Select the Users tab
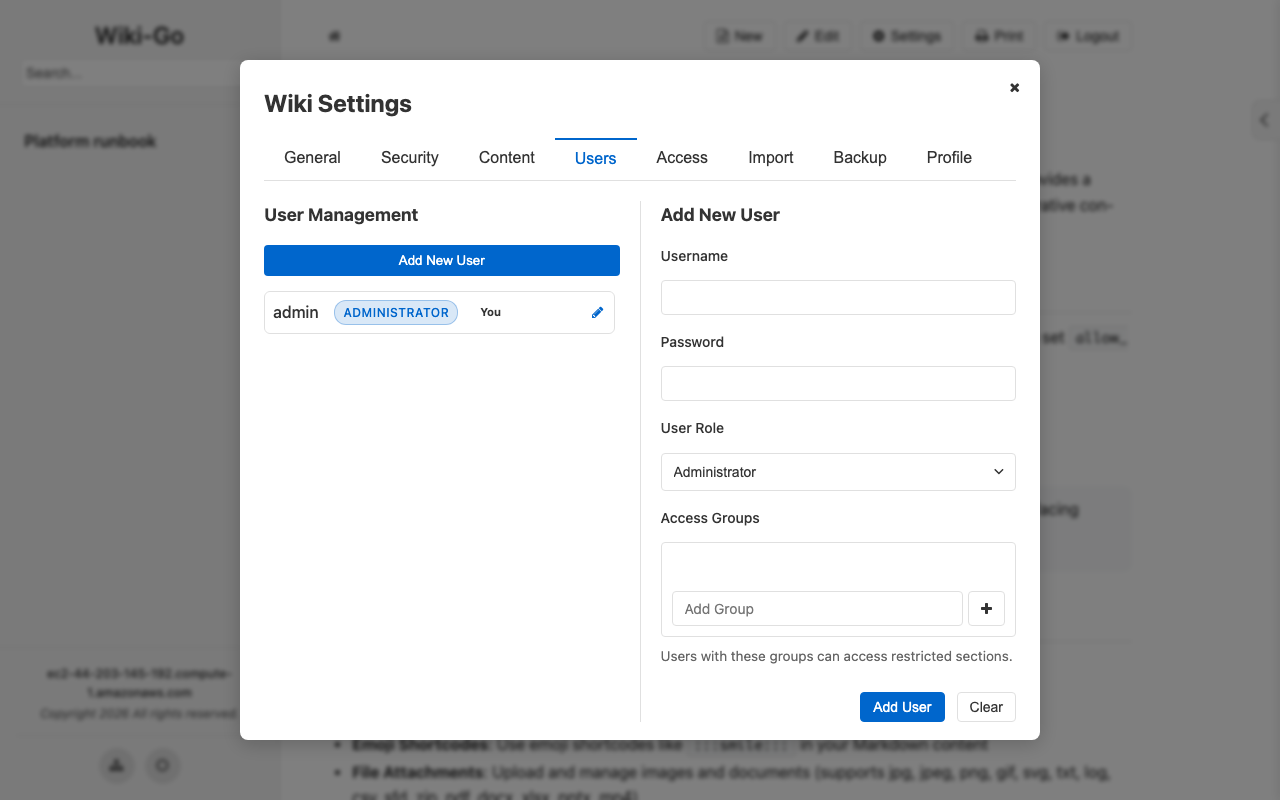The height and width of the screenshot is (800, 1280). click(596, 159)
